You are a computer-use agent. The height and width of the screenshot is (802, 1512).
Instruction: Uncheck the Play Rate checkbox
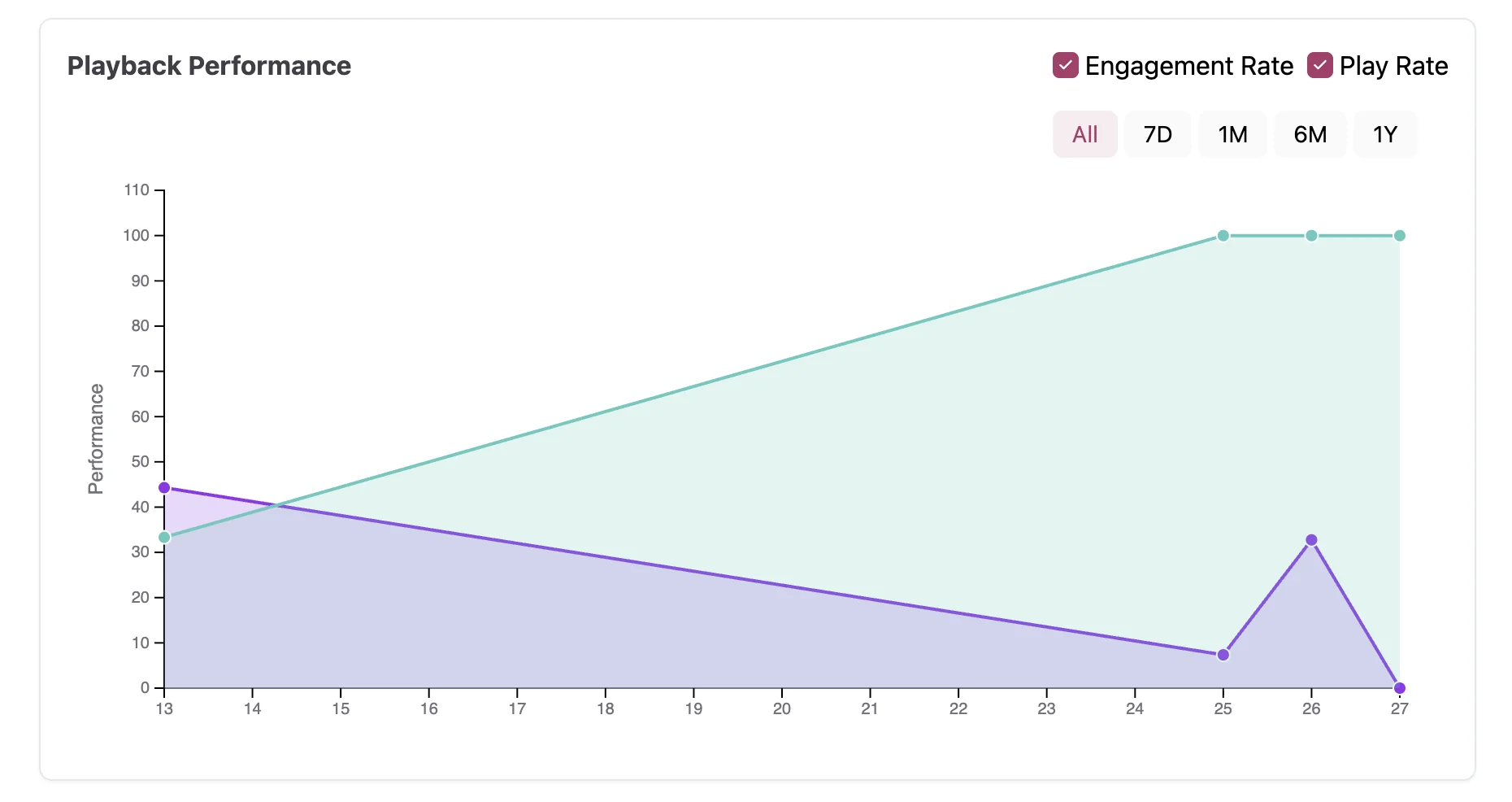pyautogui.click(x=1319, y=65)
